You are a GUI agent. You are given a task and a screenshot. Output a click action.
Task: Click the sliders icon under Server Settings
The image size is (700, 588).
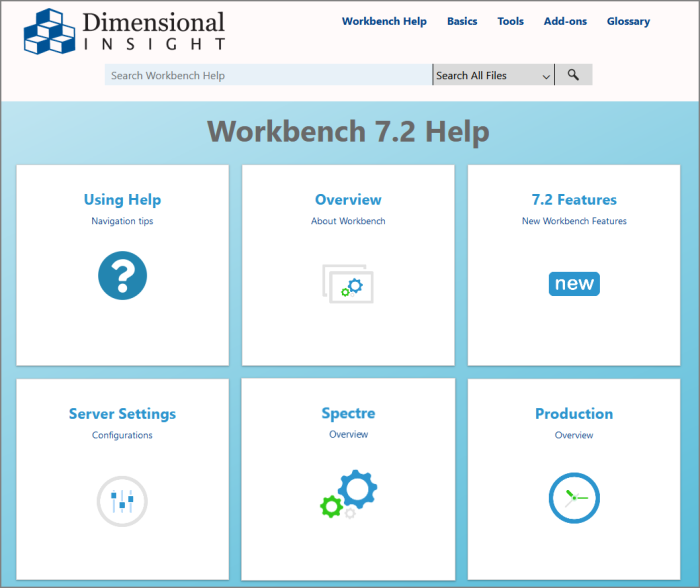click(122, 501)
